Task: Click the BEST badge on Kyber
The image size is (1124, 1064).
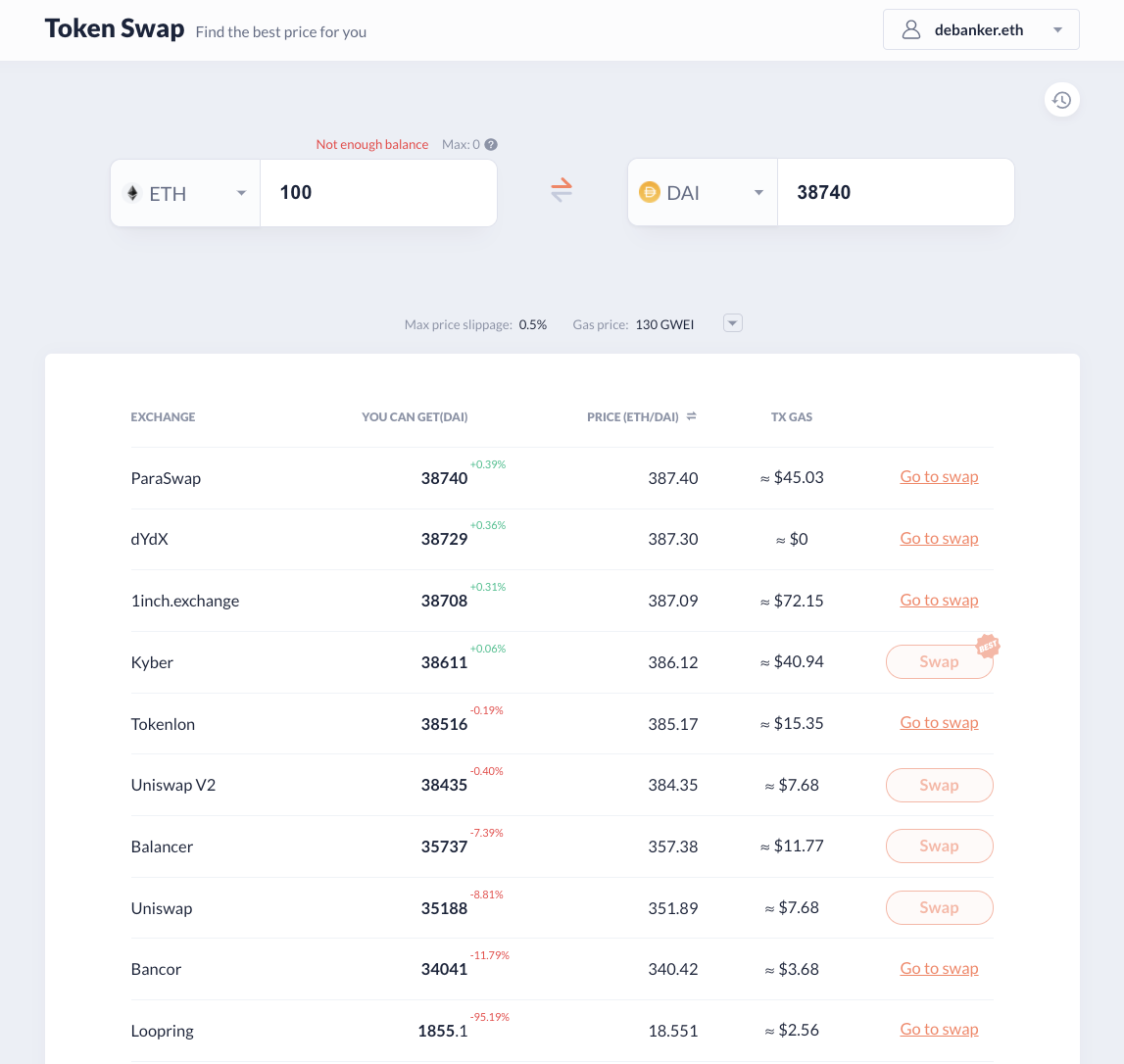Action: pos(988,647)
